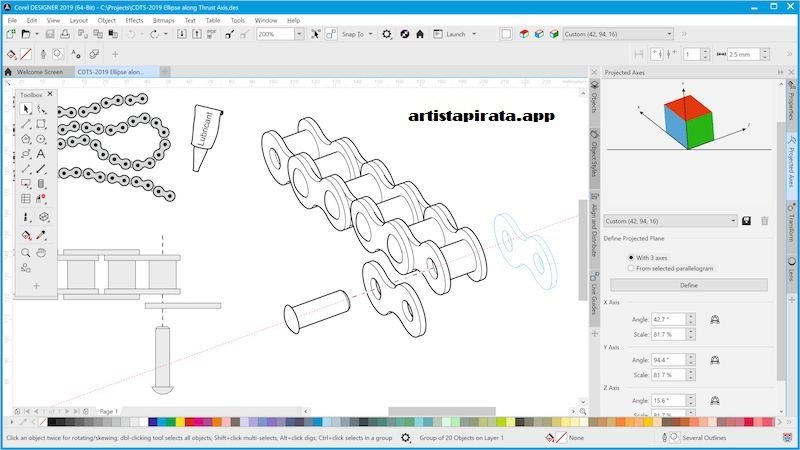Open the Effects menu
This screenshot has height=450, width=800.
point(134,20)
